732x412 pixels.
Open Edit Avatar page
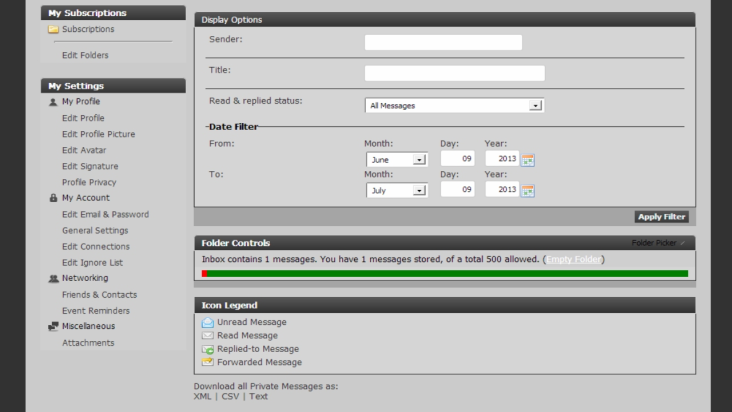[84, 150]
